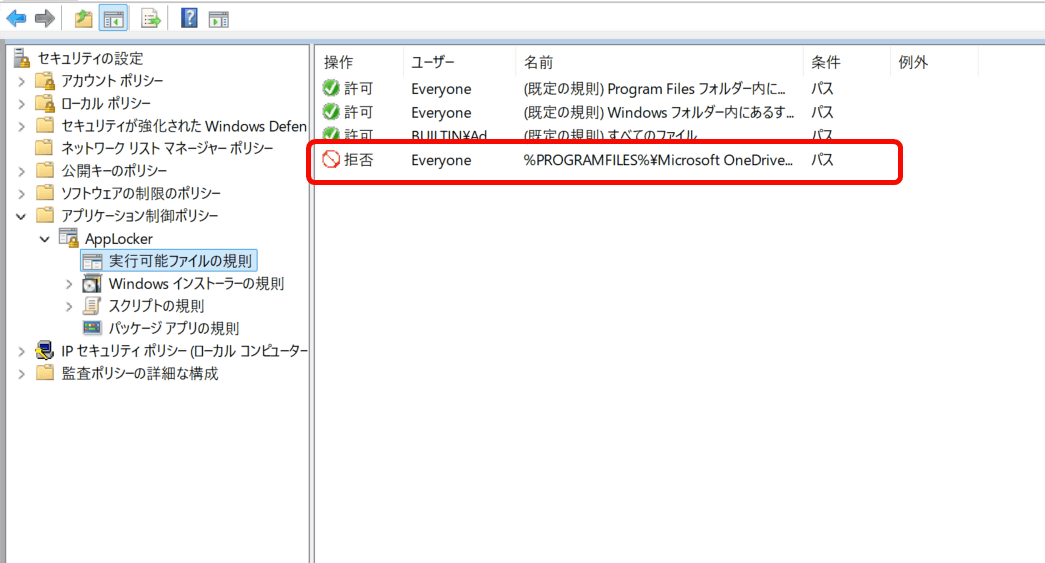Toggle the Show/Hide Action Pane icon
This screenshot has width=1045, height=563.
(x=218, y=18)
